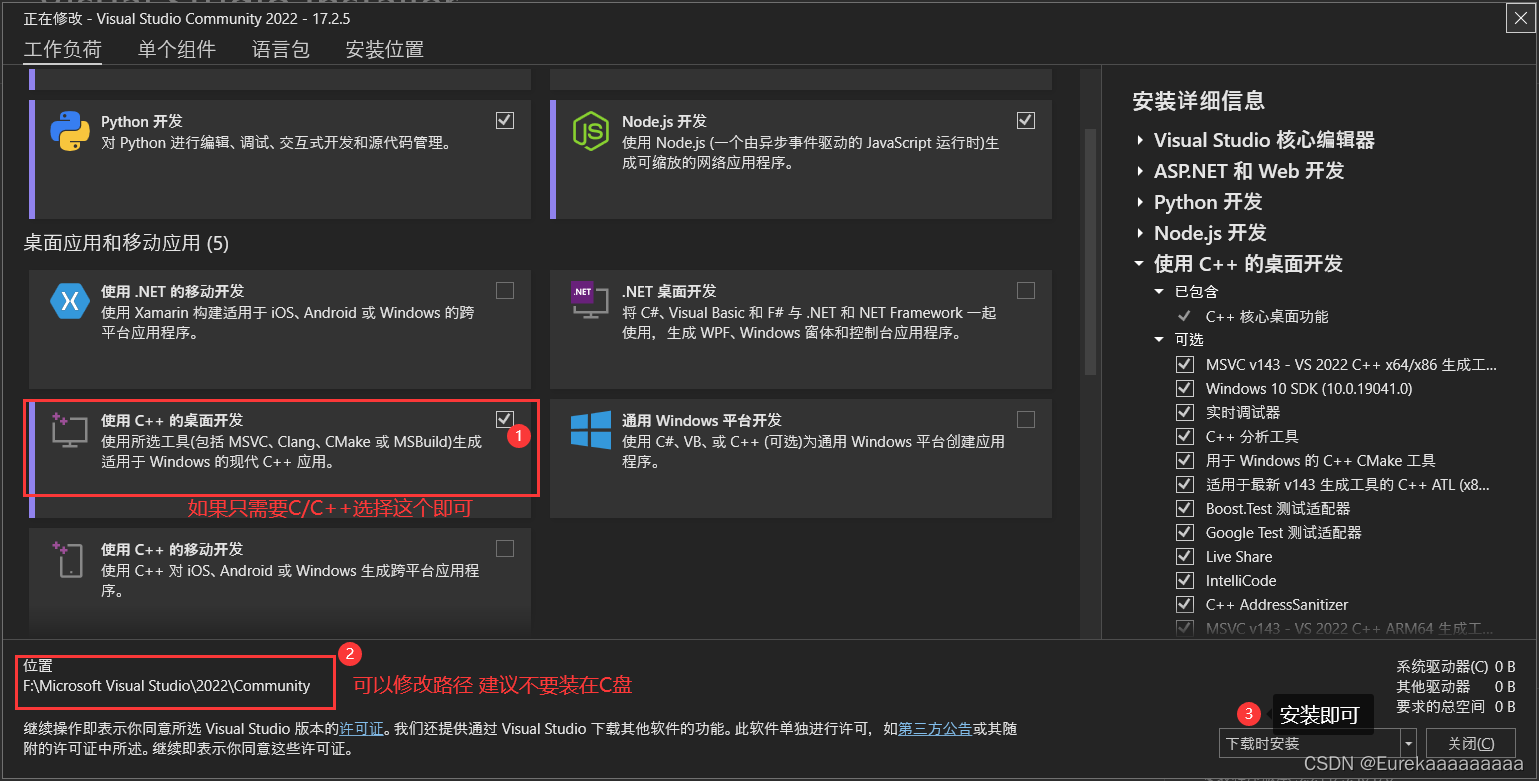Screen dimensions: 1539x781
Task: Click the Node.js development workload icon
Action: pos(590,131)
